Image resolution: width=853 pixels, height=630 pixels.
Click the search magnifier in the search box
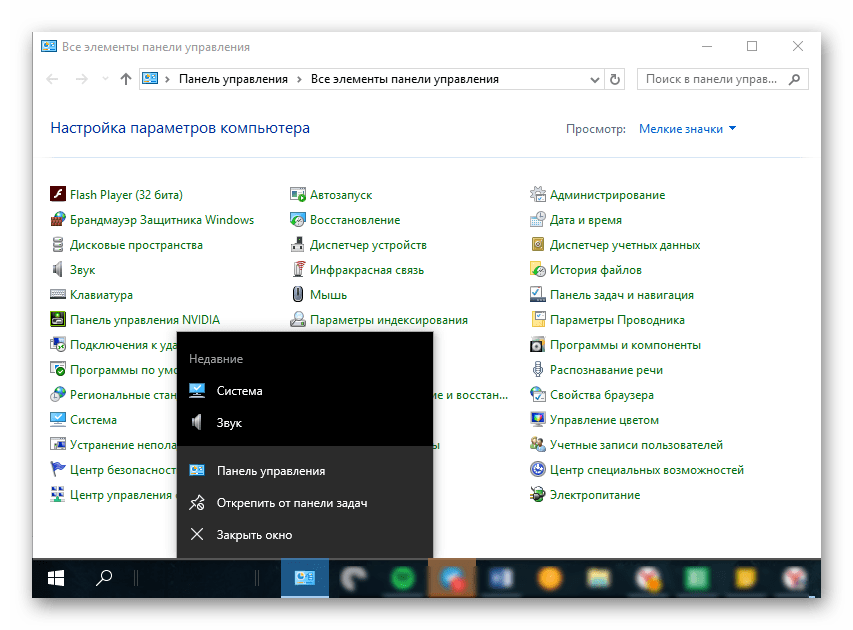pyautogui.click(x=794, y=79)
